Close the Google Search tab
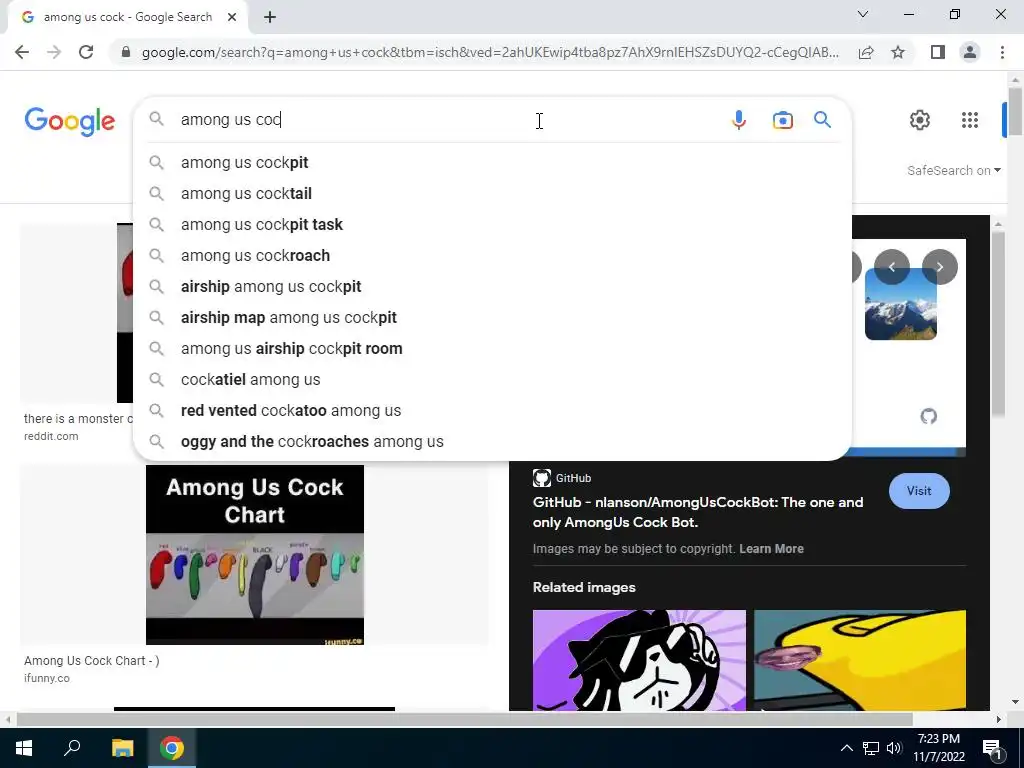Screen dimensions: 1024x768 (232, 18)
